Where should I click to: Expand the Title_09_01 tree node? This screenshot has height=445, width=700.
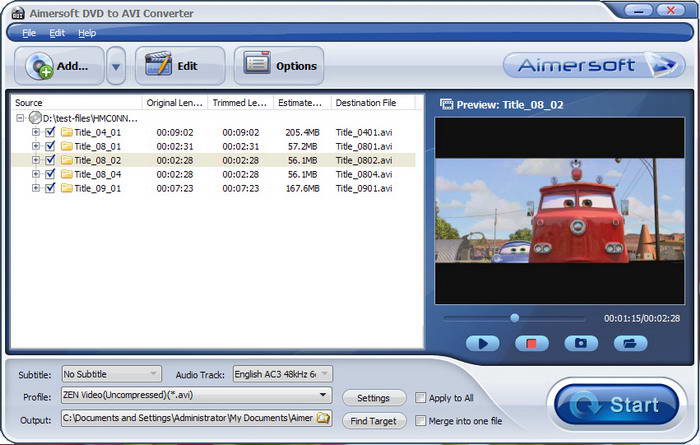point(36,188)
